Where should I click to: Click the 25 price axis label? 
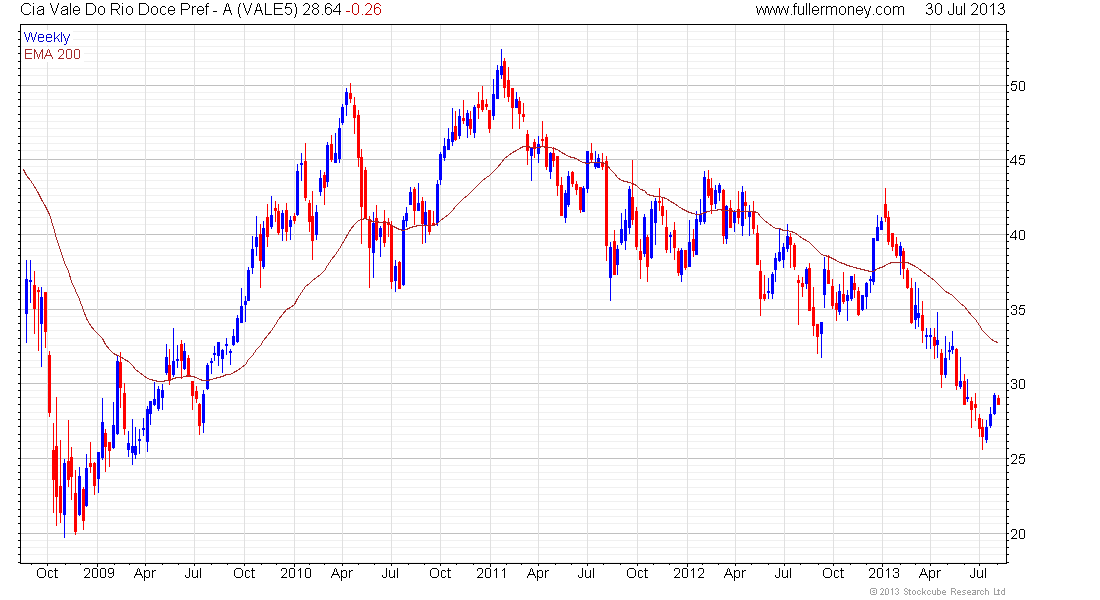coord(1017,459)
